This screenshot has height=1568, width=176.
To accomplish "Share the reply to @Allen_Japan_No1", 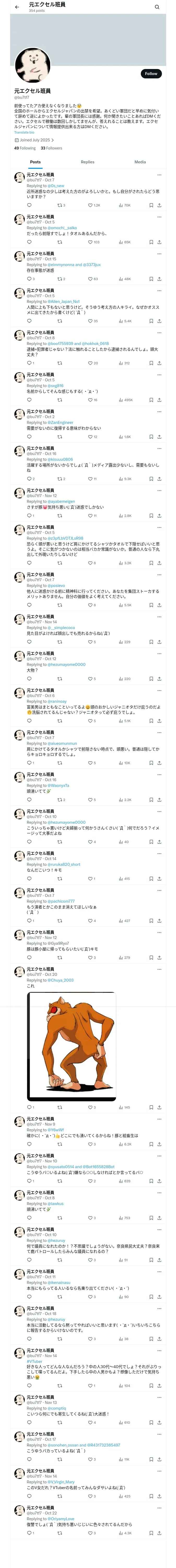I will [x=159, y=321].
